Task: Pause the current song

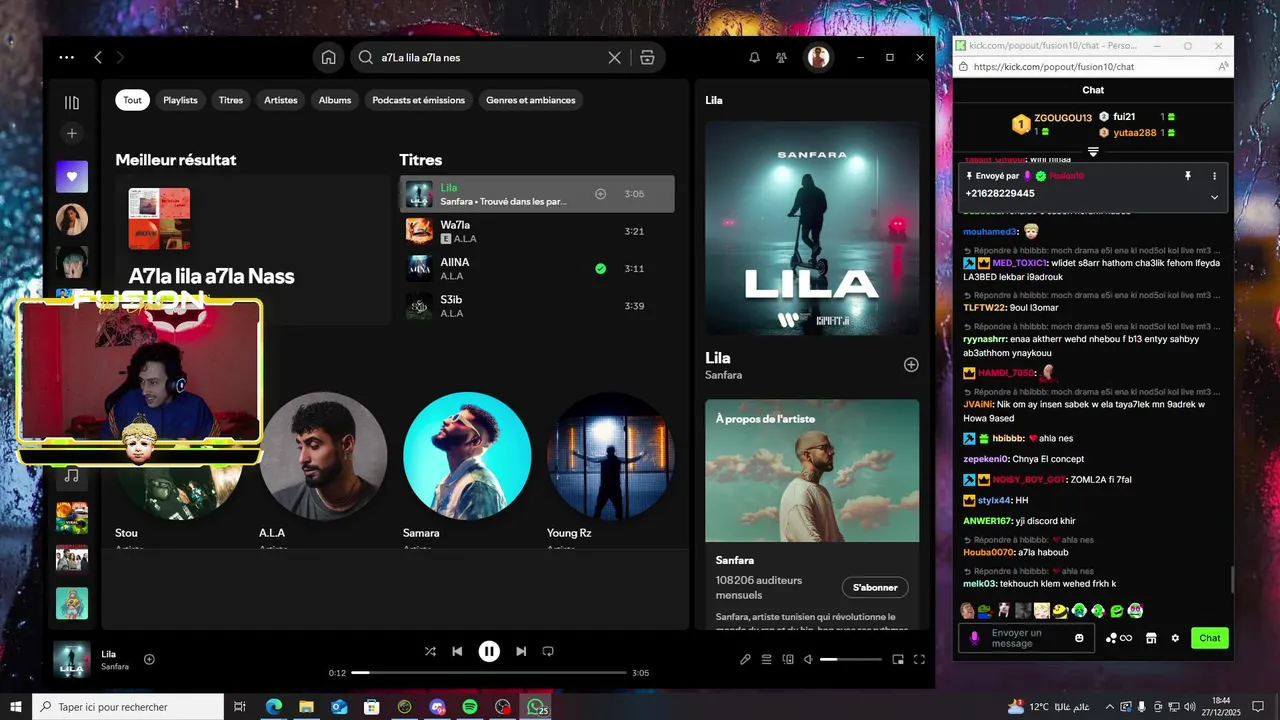Action: [x=489, y=651]
